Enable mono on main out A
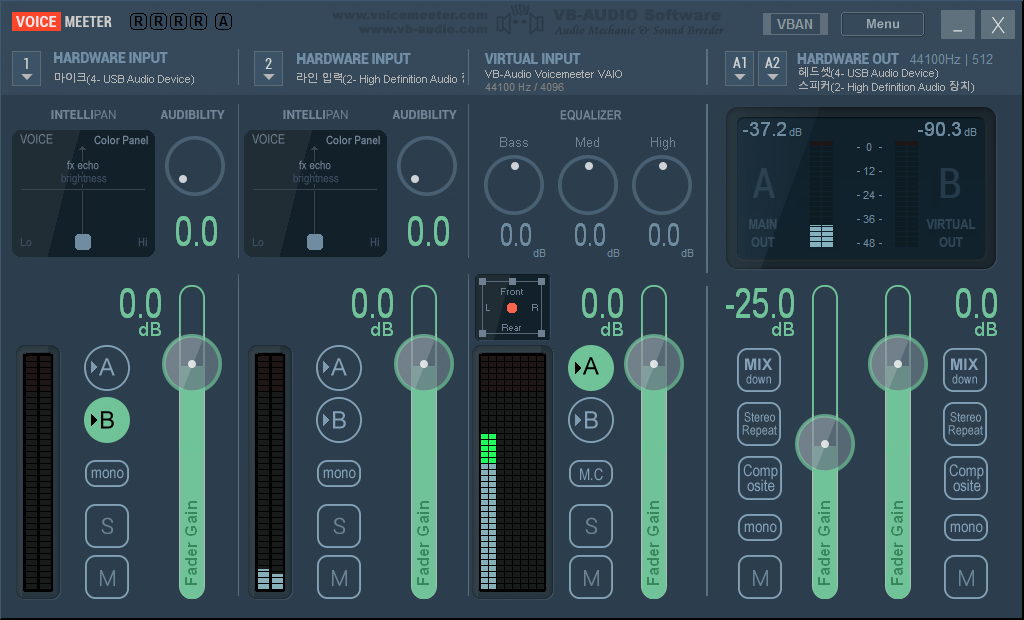 tap(760, 527)
